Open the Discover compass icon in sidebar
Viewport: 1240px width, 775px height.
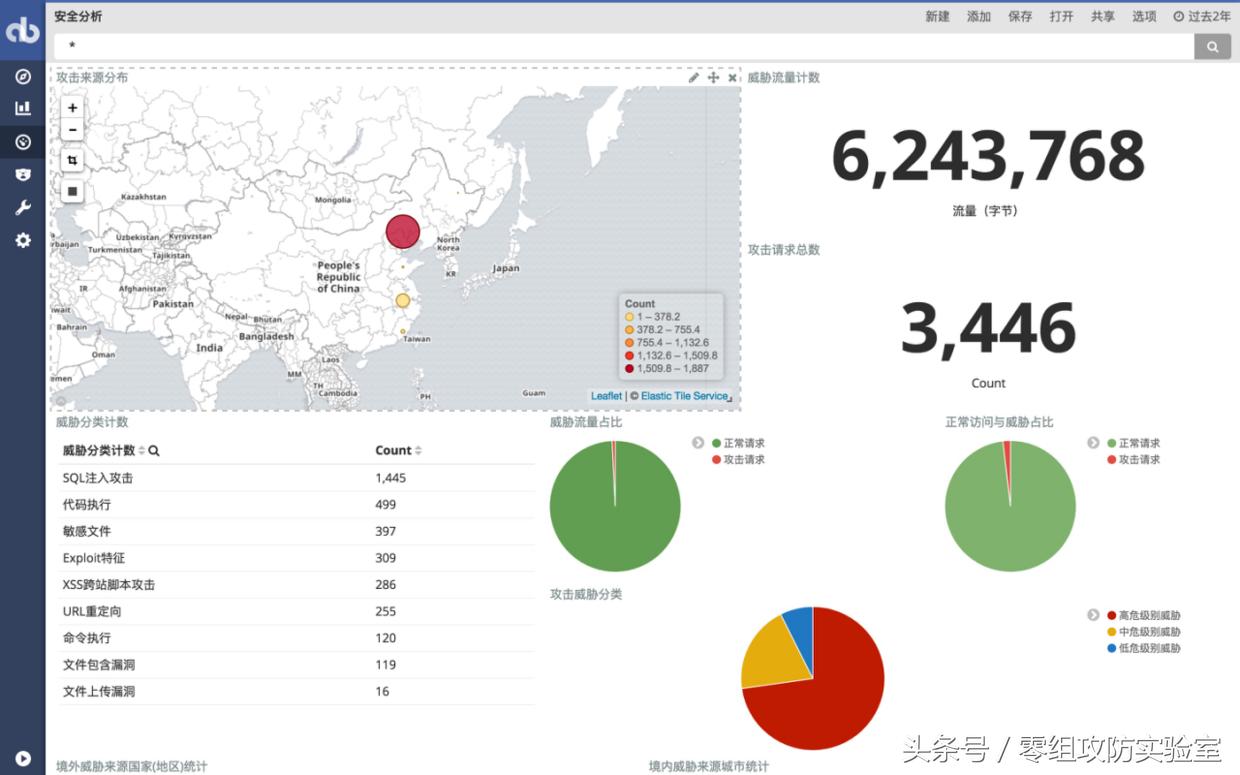point(22,76)
